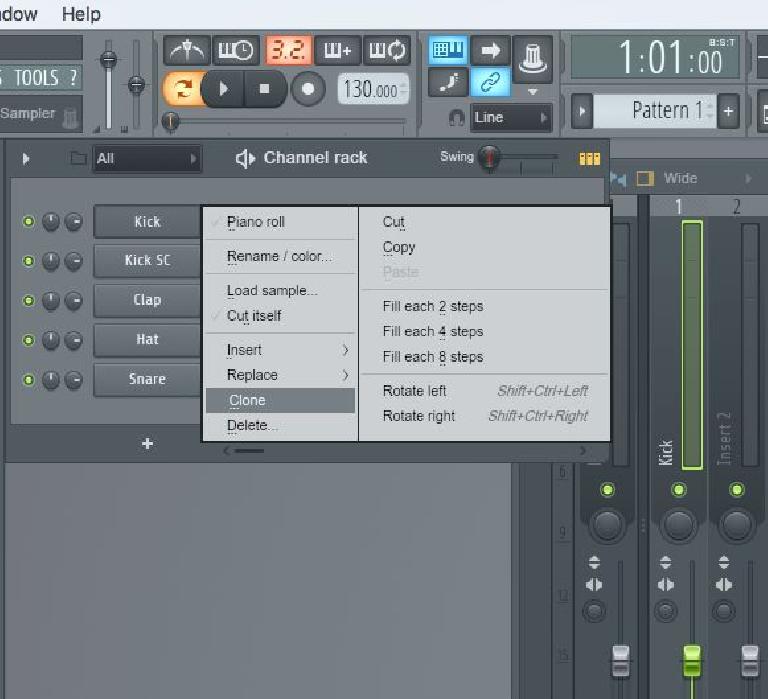
Task: Mute the Kick SC channel green light
Action: pyautogui.click(x=28, y=261)
